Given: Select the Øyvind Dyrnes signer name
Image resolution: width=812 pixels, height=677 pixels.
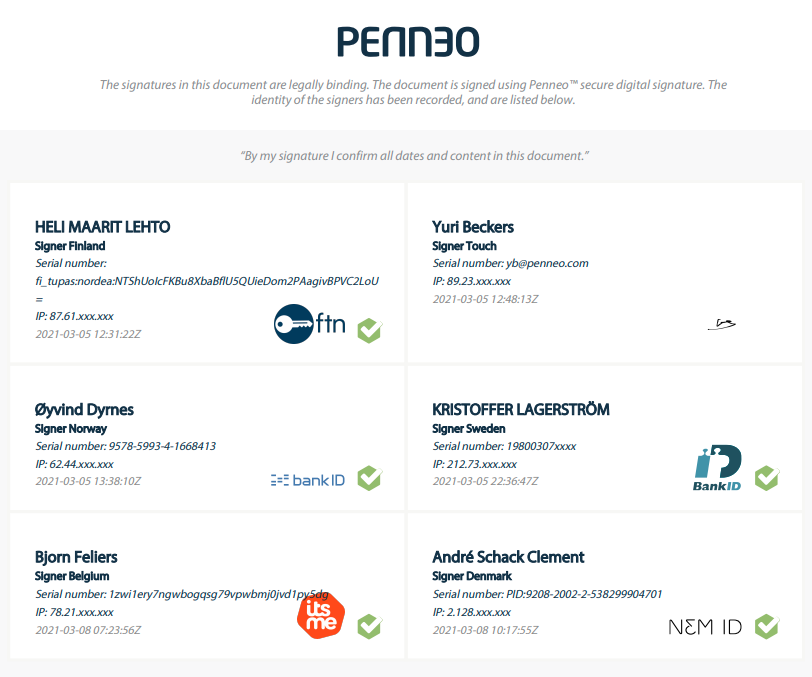Looking at the screenshot, I should [84, 410].
